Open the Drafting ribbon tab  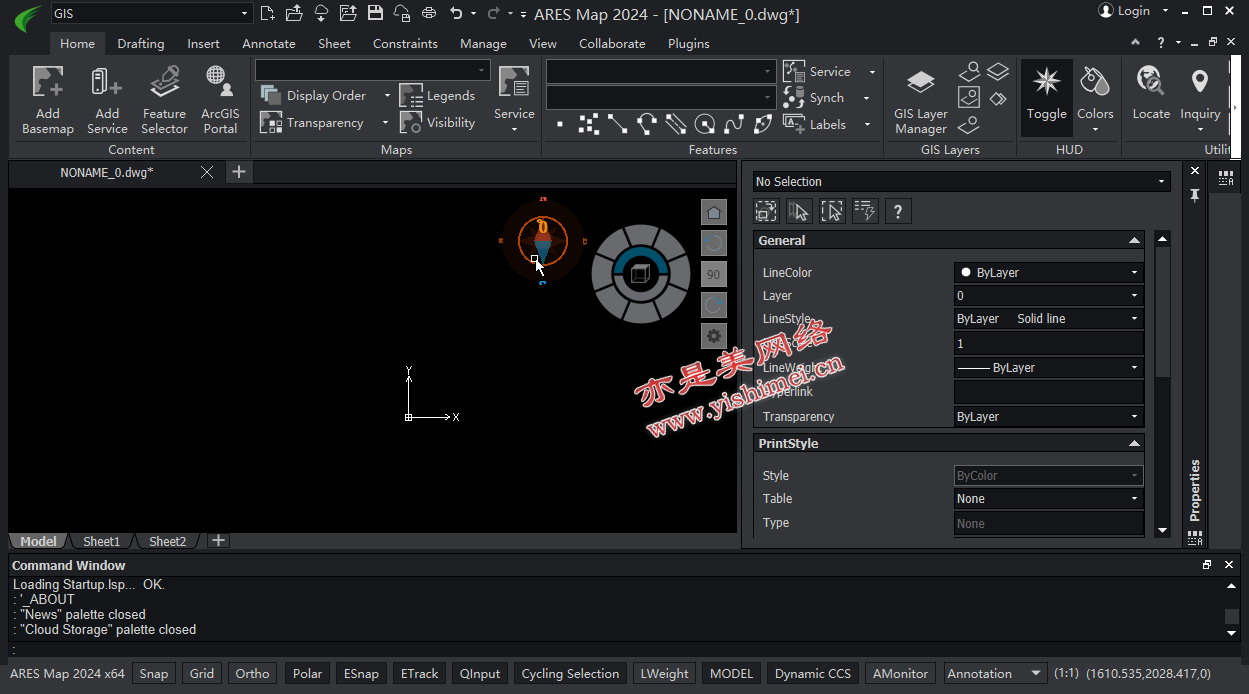tap(140, 43)
